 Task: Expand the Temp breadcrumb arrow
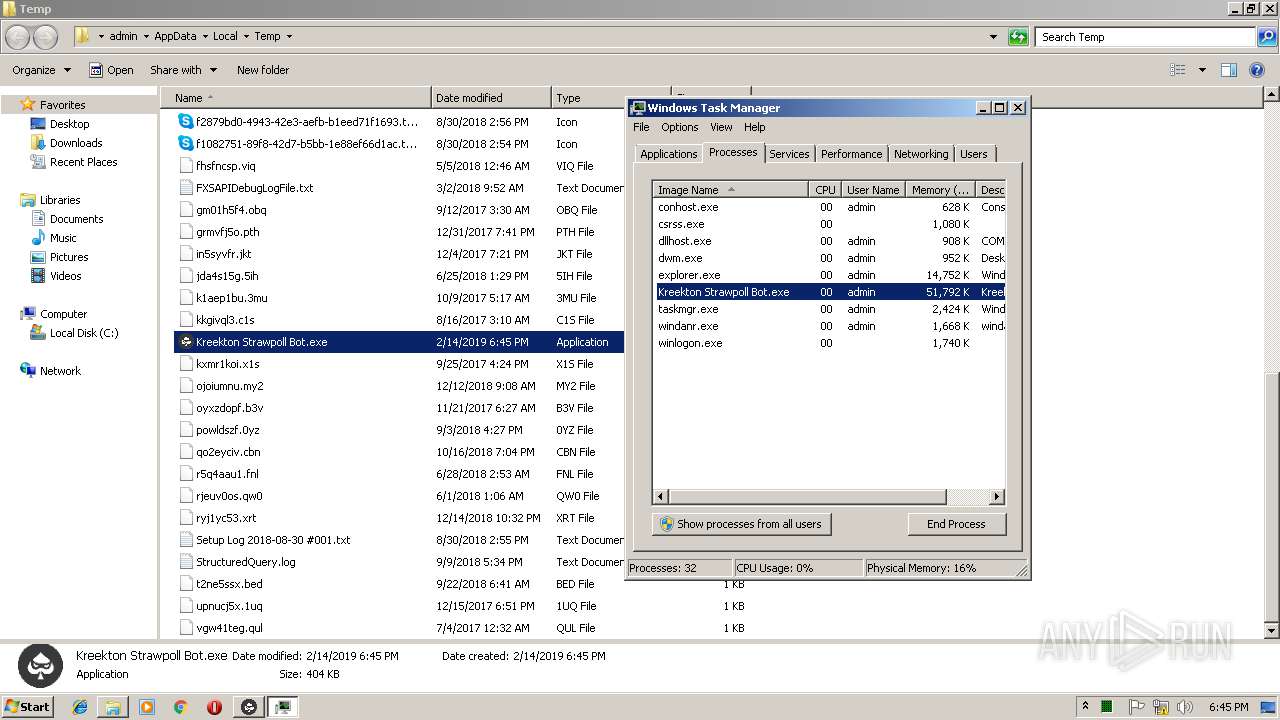(x=289, y=37)
